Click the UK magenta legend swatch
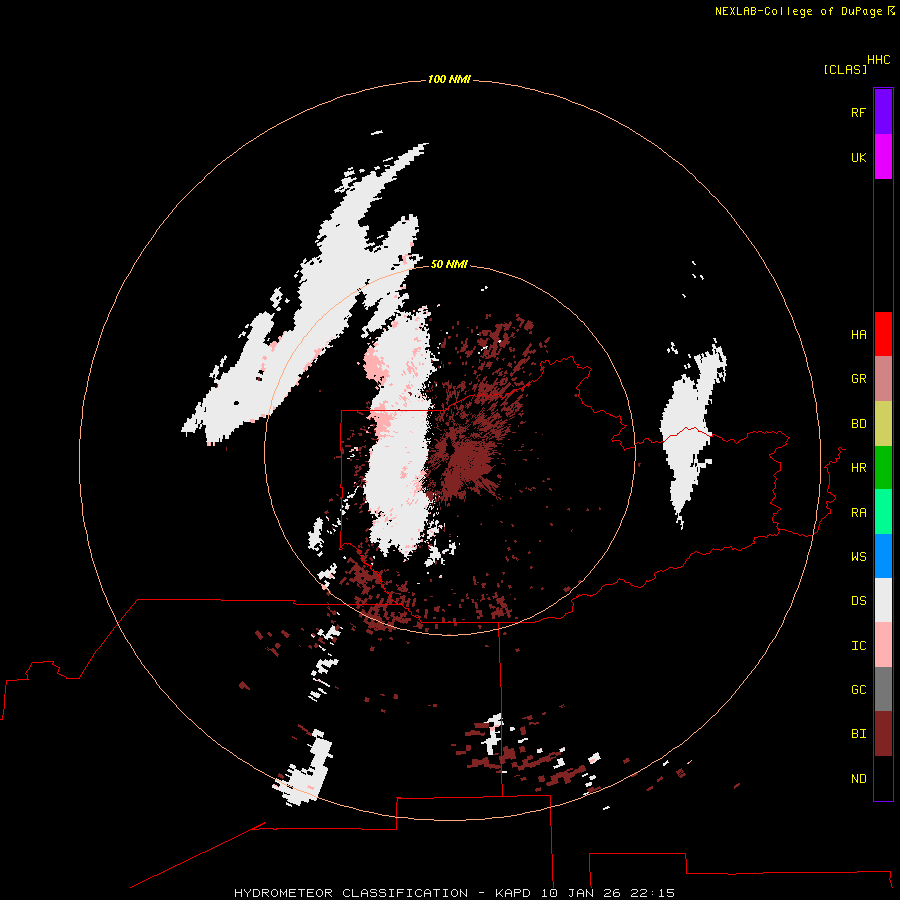 coord(883,157)
